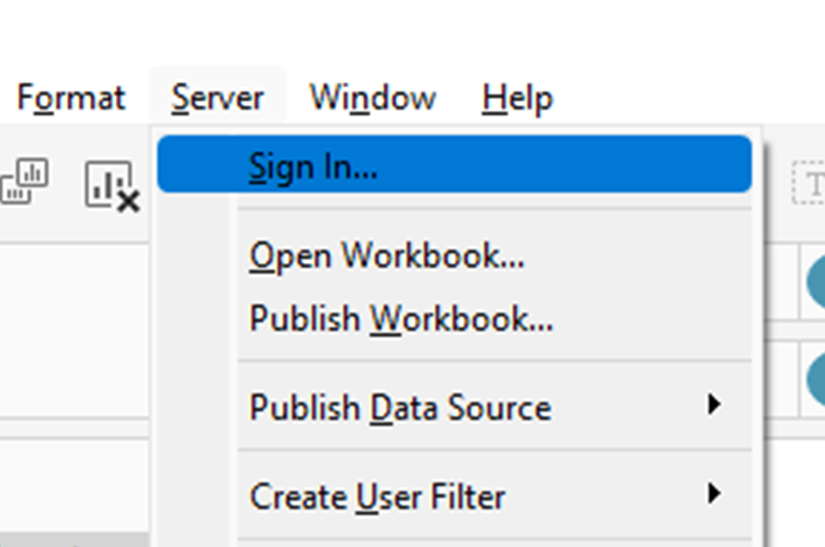Open the Help menu
825x547 pixels.
516,98
